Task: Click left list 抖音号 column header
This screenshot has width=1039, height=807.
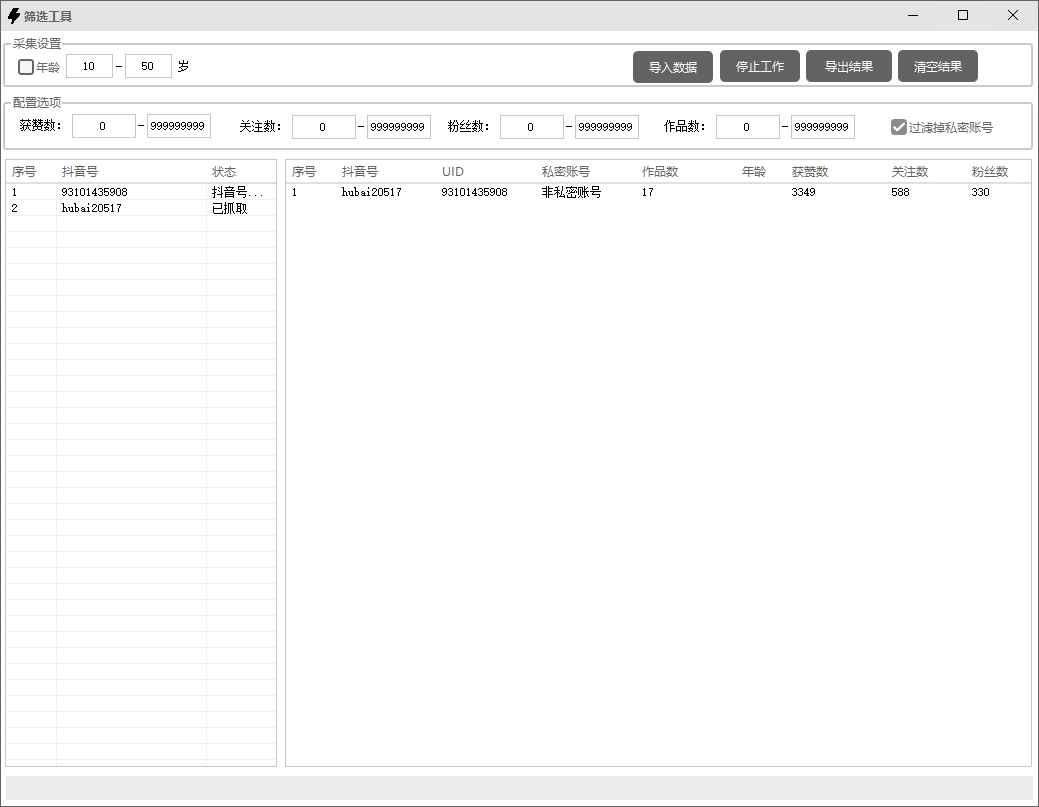Action: [131, 172]
